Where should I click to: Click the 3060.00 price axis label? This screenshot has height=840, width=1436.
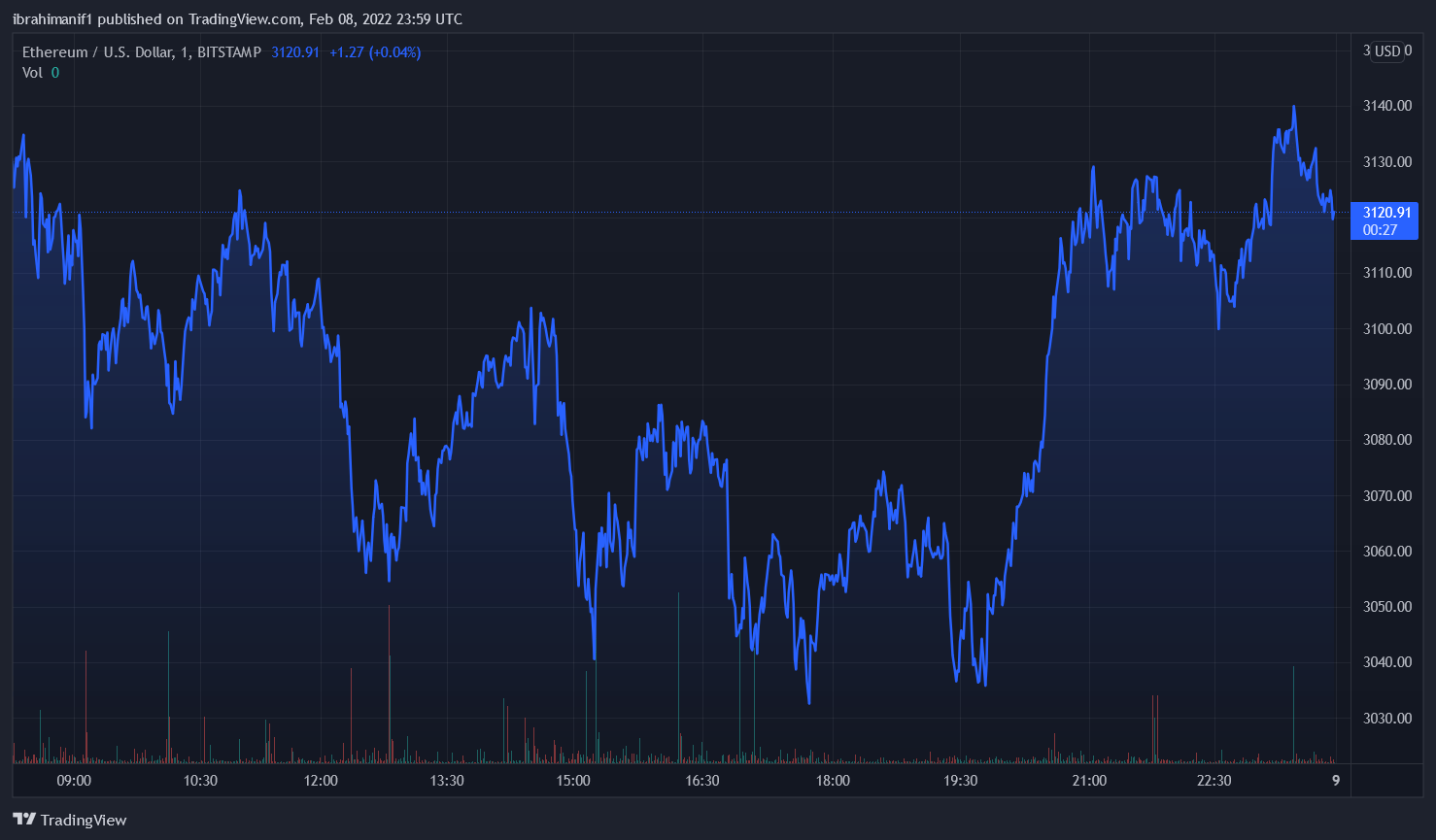tap(1387, 552)
